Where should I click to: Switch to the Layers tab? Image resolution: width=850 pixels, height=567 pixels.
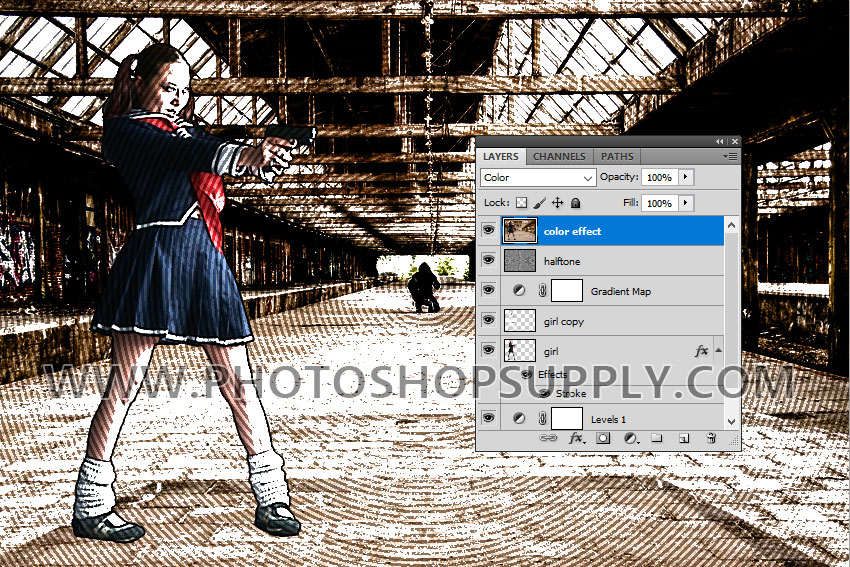click(501, 156)
